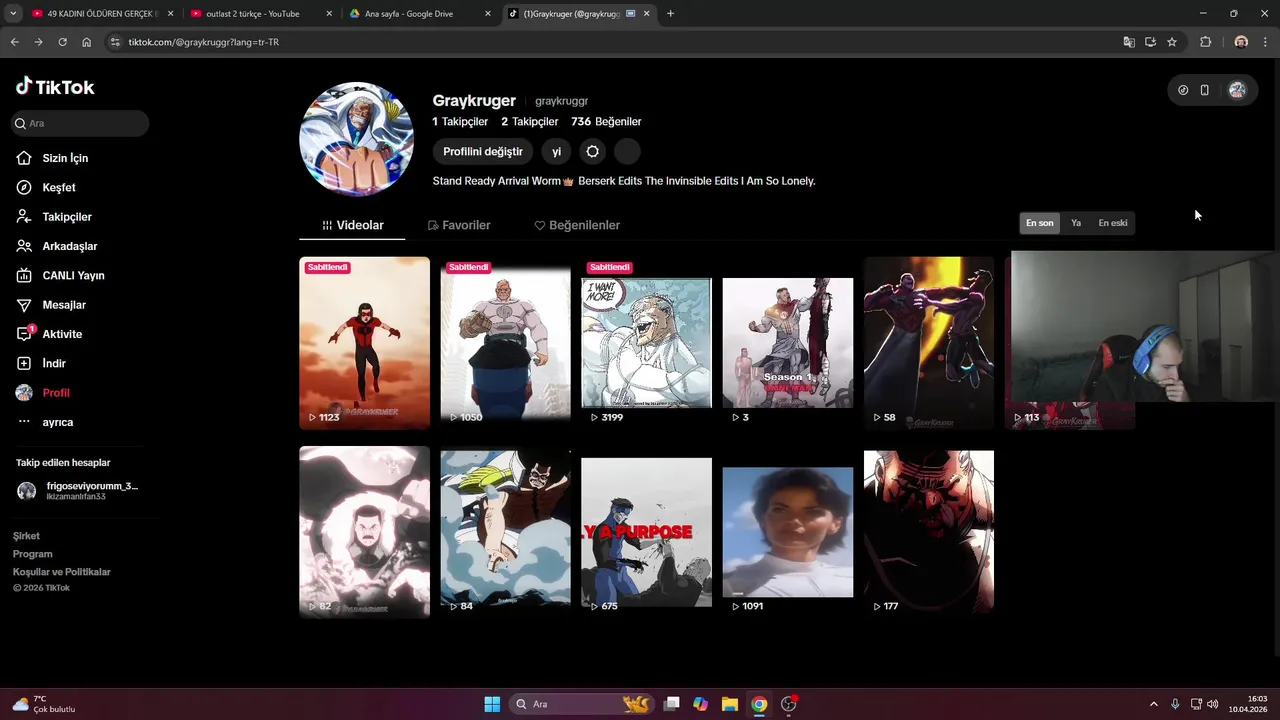Switch to the Favoriler tab

pos(459,225)
